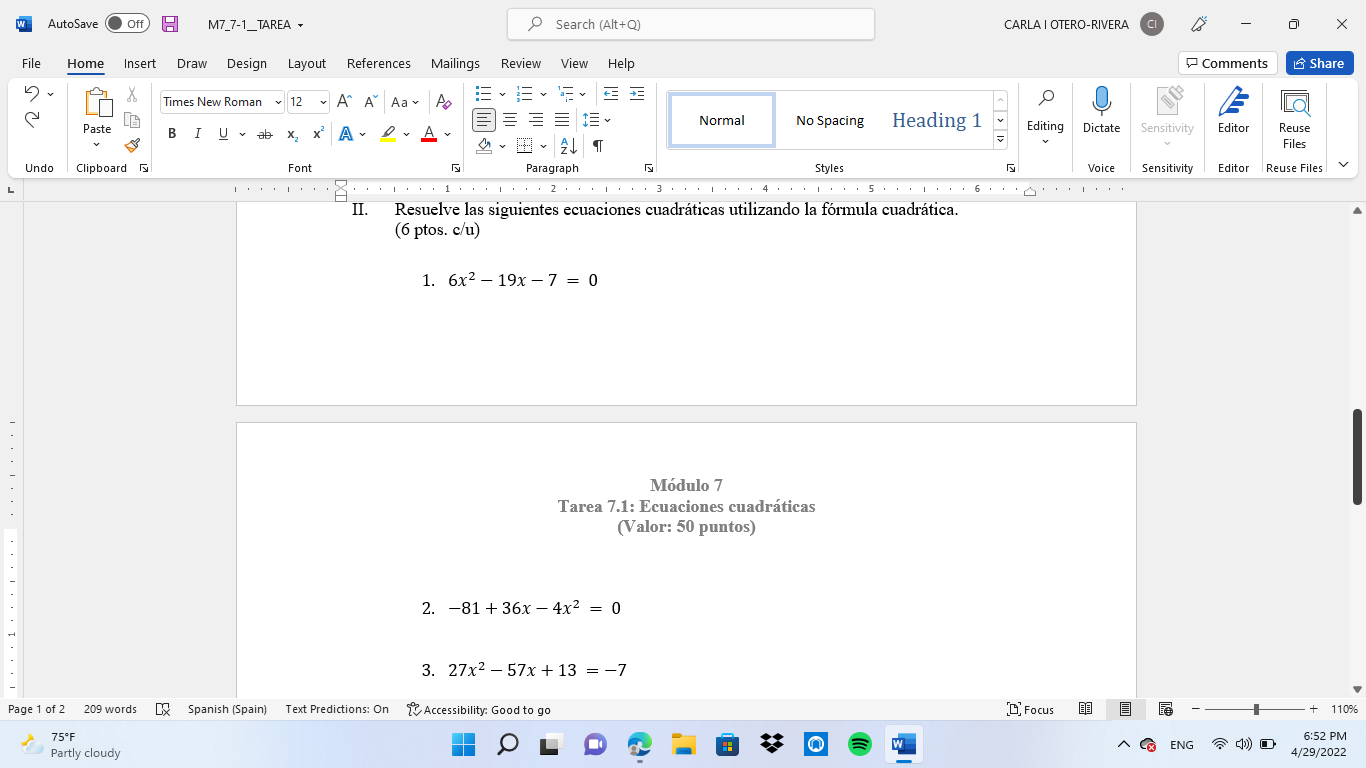Apply superscript formatting
Viewport: 1366px width, 768px height.
coord(317,132)
